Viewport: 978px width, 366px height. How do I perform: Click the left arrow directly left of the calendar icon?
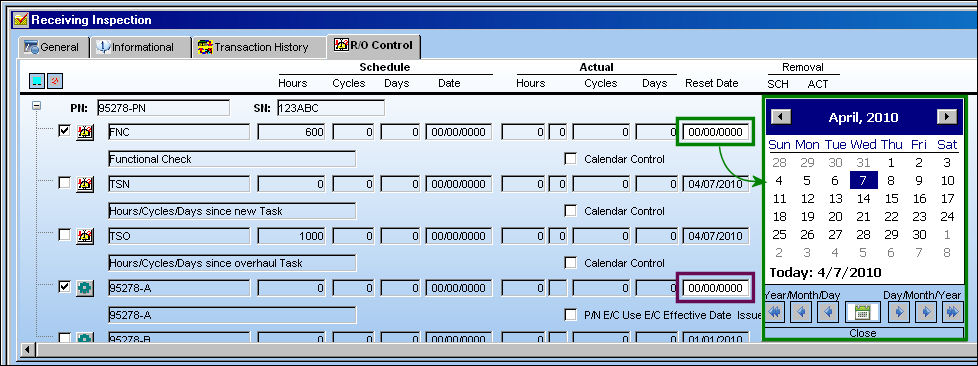828,312
